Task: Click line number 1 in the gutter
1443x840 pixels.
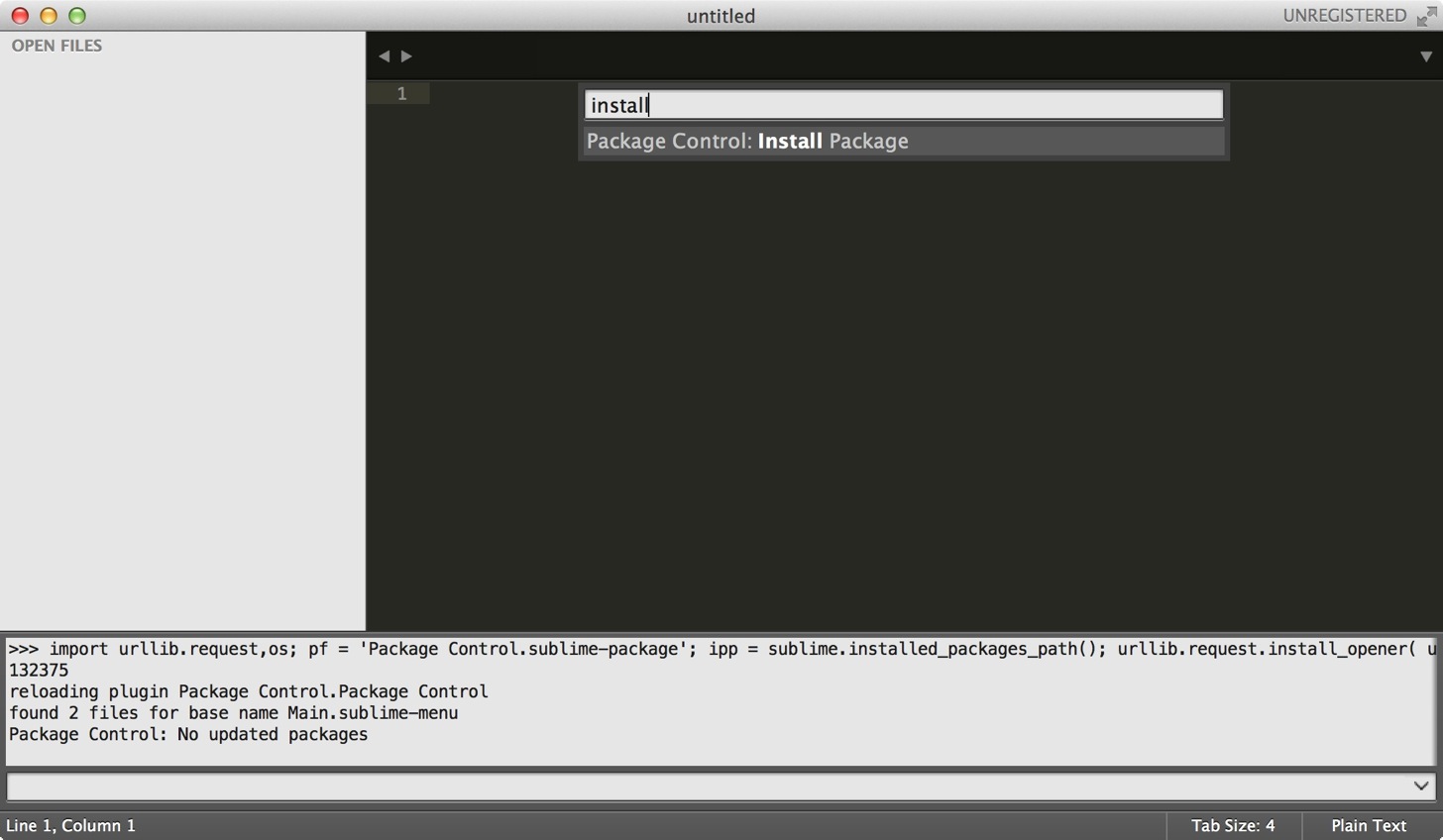Action: coord(401,93)
